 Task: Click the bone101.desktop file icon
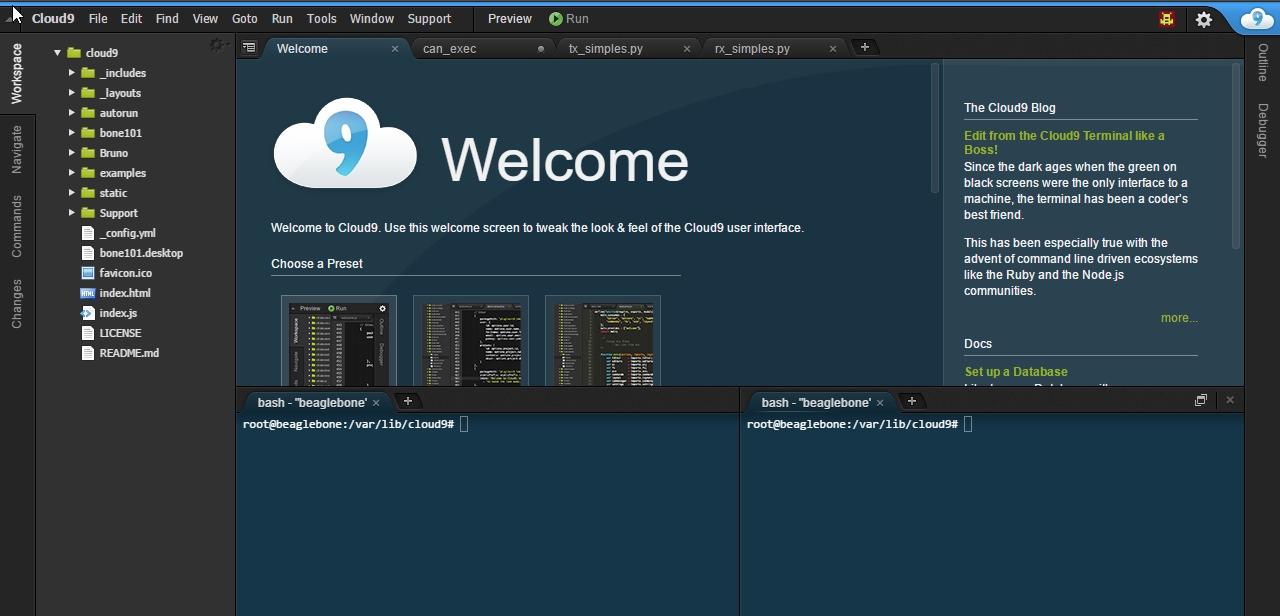pyautogui.click(x=88, y=253)
